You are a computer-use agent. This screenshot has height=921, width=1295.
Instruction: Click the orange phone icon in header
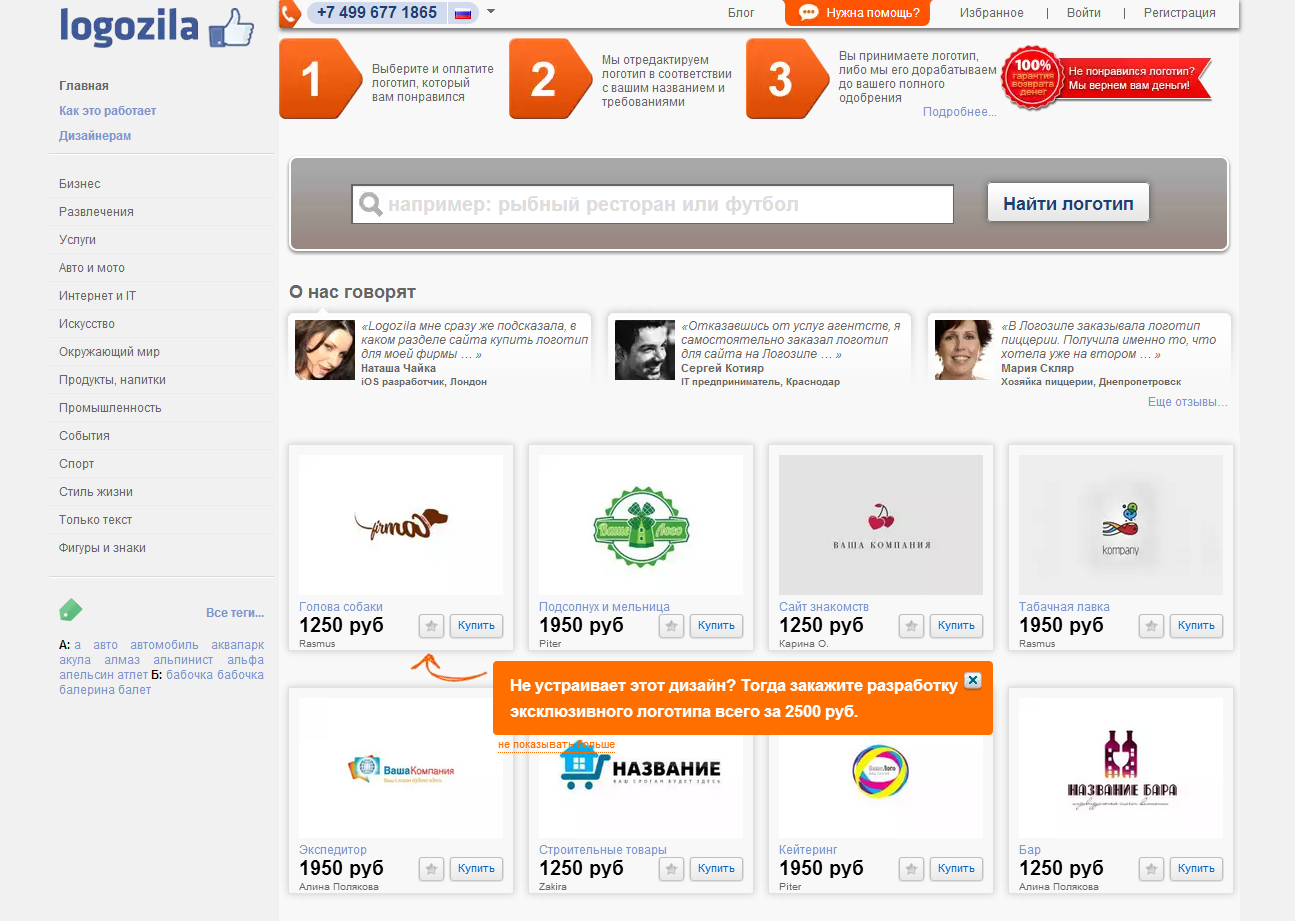(x=289, y=13)
